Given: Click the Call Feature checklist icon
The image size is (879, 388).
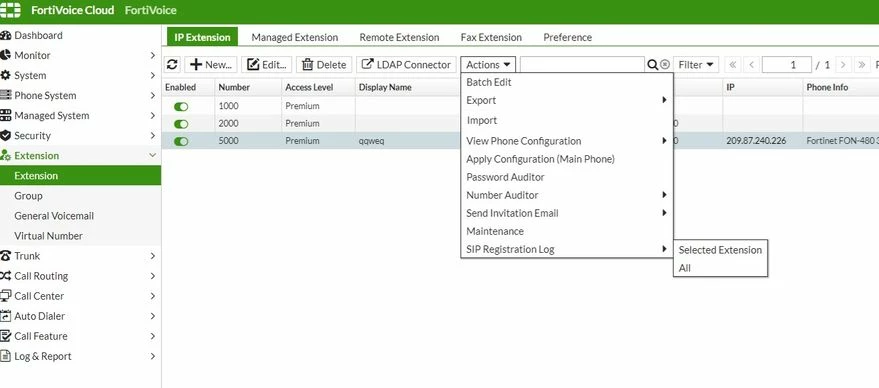Looking at the screenshot, I should (x=6, y=336).
